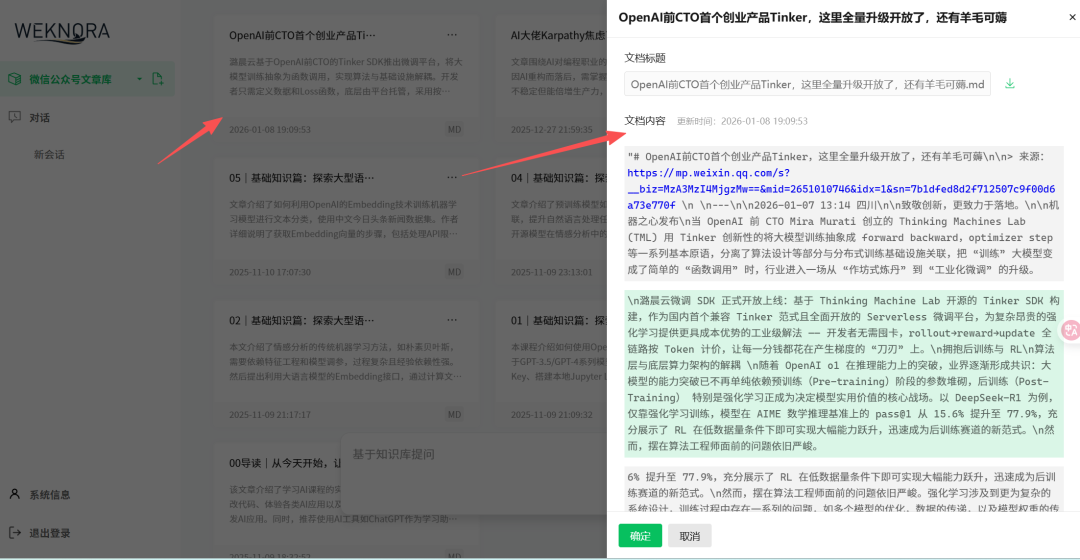Click the user icon beside 系统信息
This screenshot has height=560, width=1080.
point(14,494)
